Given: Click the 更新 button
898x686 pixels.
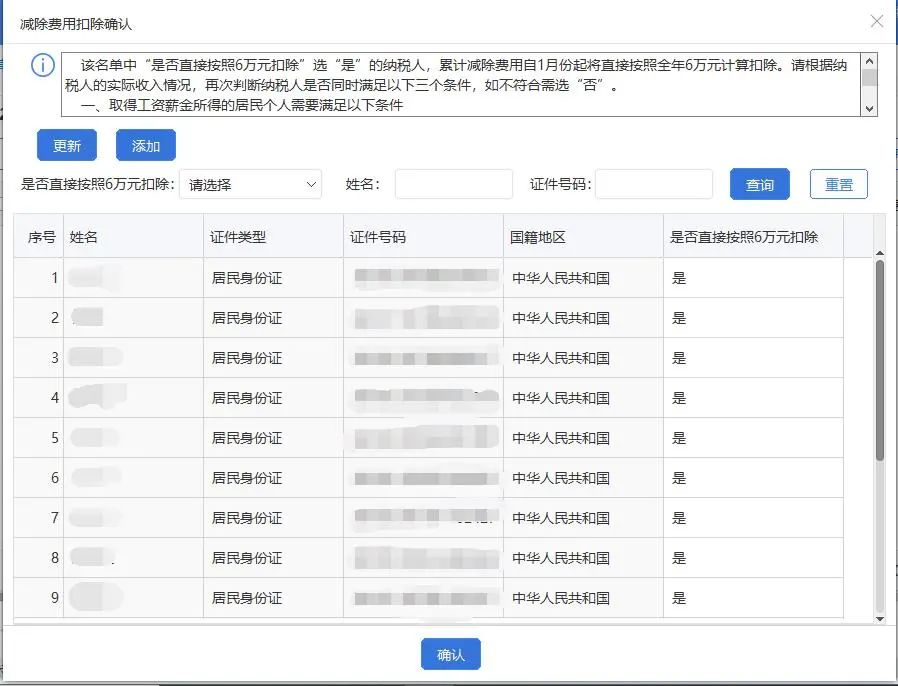Looking at the screenshot, I should click(66, 145).
